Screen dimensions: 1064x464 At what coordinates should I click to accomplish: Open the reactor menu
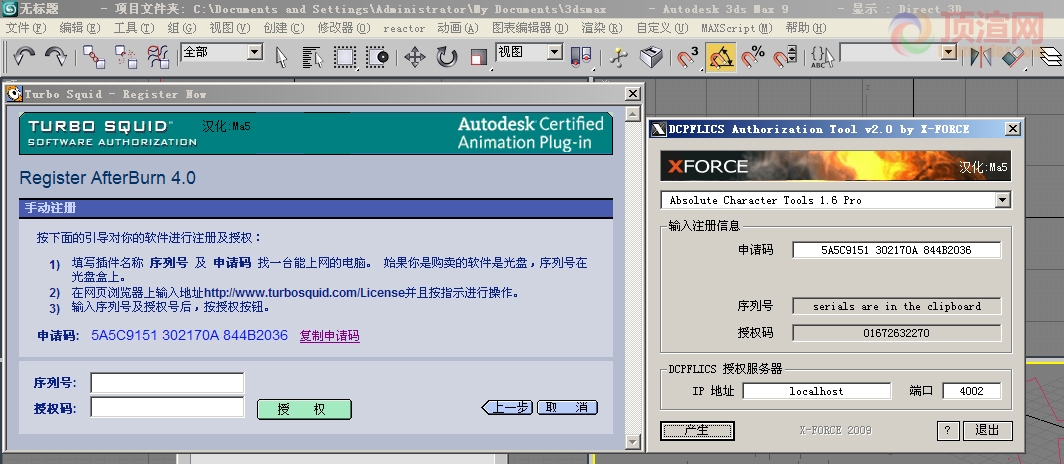point(404,28)
